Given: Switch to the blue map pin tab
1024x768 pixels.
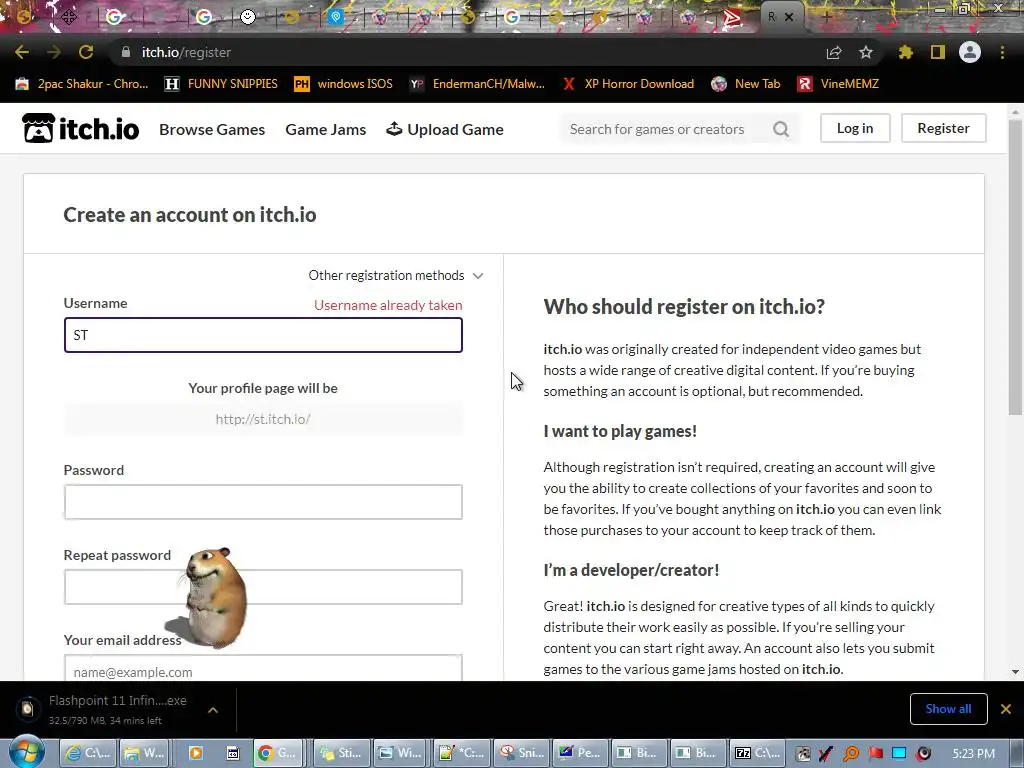Looking at the screenshot, I should [x=336, y=17].
